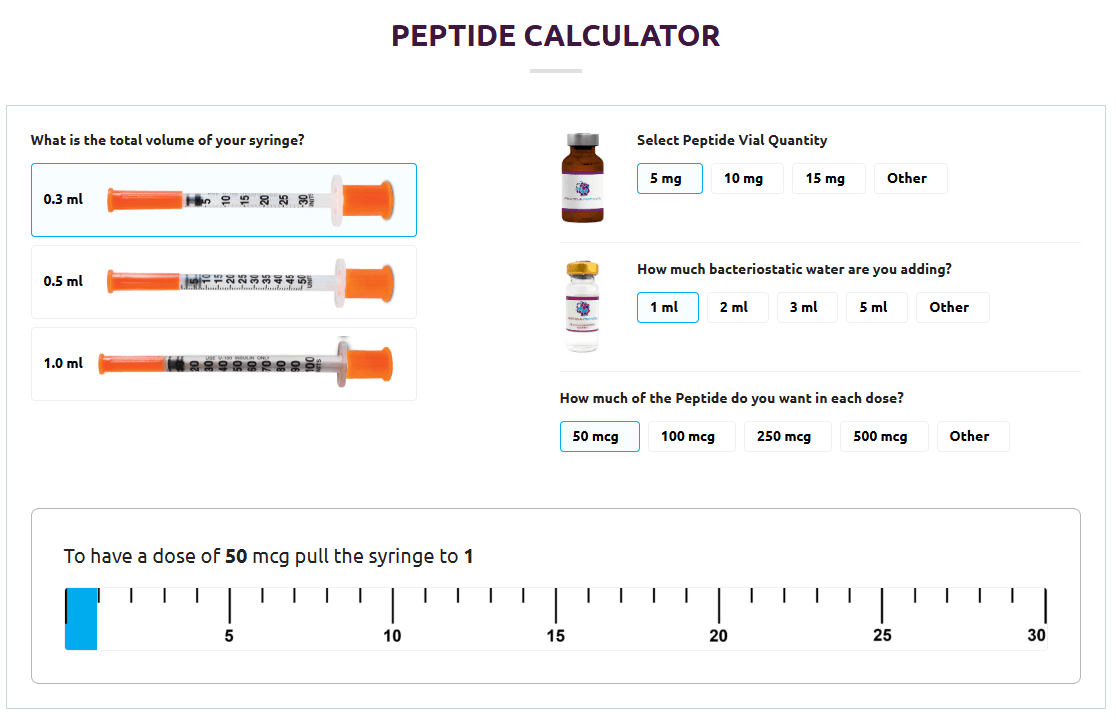Choose Other for peptide dose amount
Image resolution: width=1116 pixels, height=722 pixels.
(x=973, y=436)
